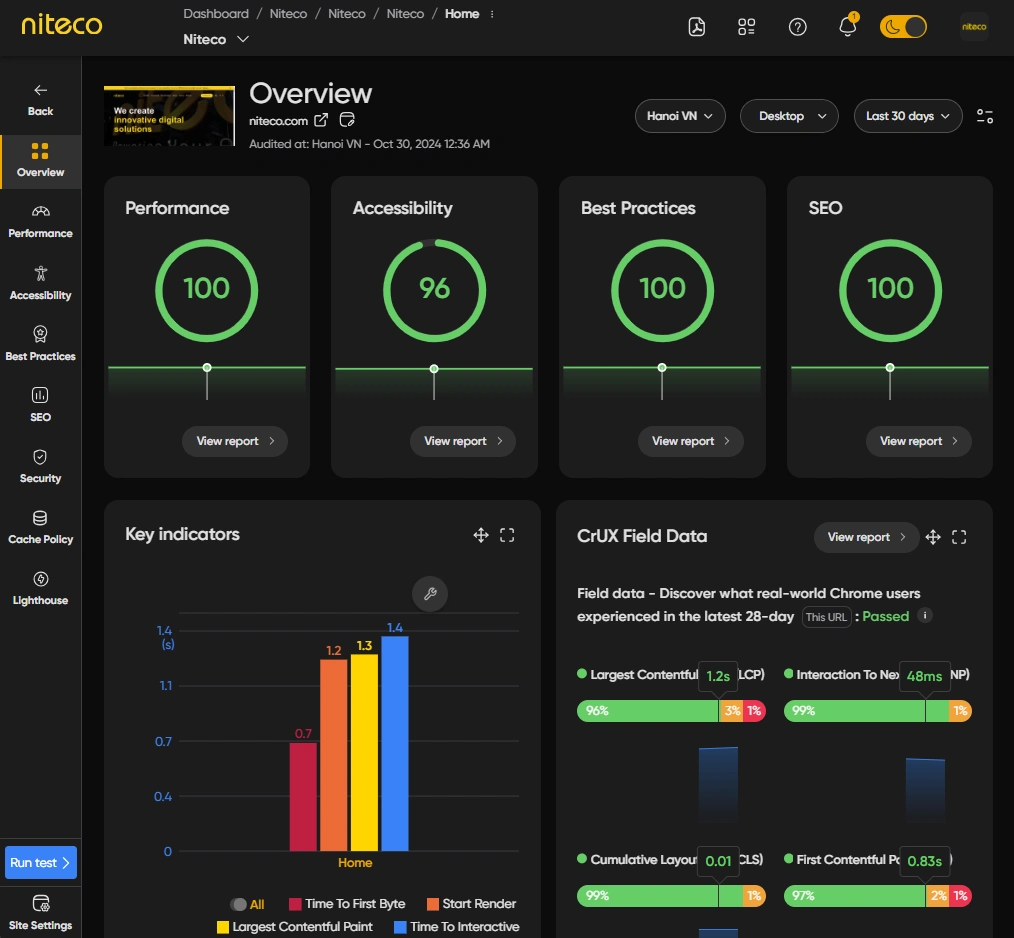Click move icon on CrUX Field Data
1014x938 pixels.
tap(933, 537)
